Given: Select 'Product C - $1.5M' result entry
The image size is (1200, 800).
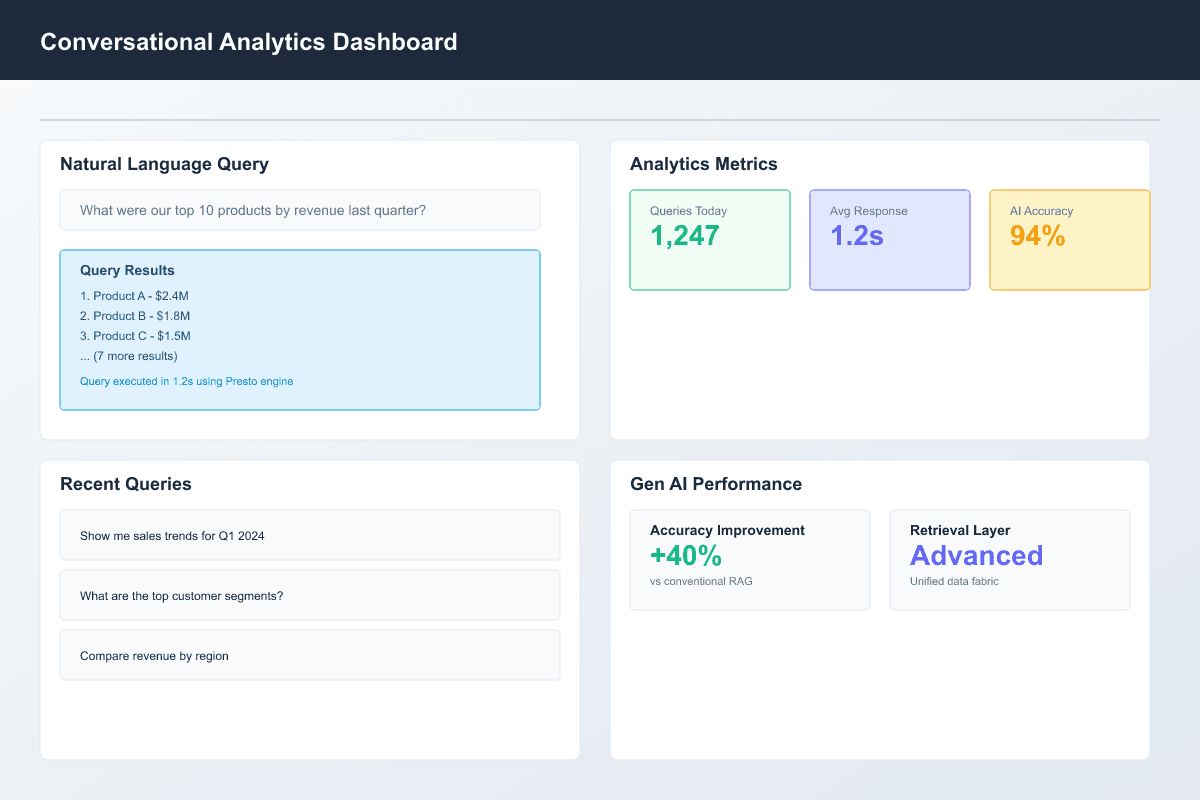Looking at the screenshot, I should [x=135, y=335].
